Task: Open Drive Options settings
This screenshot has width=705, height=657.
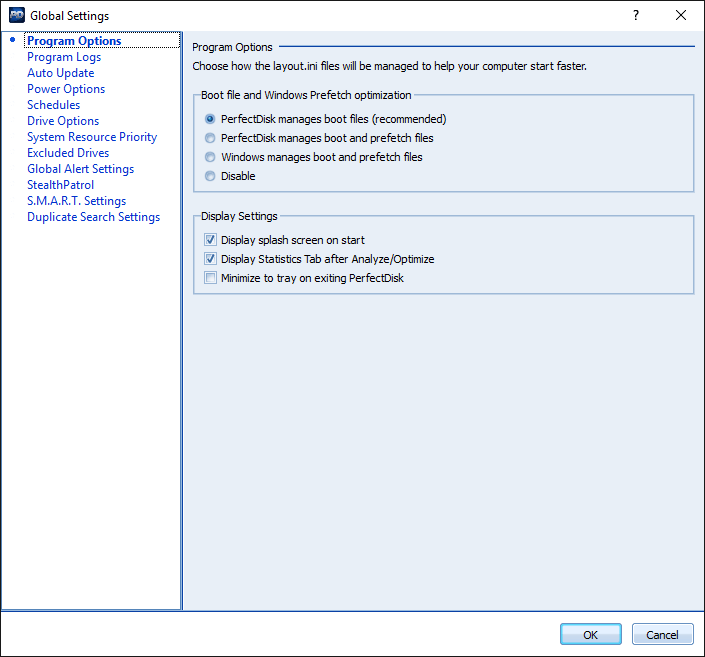Action: coord(63,121)
